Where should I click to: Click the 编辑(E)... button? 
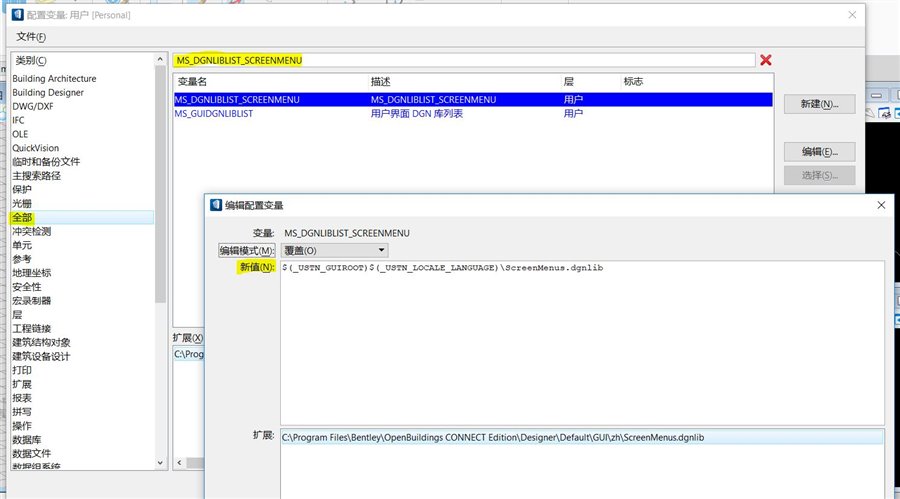820,152
